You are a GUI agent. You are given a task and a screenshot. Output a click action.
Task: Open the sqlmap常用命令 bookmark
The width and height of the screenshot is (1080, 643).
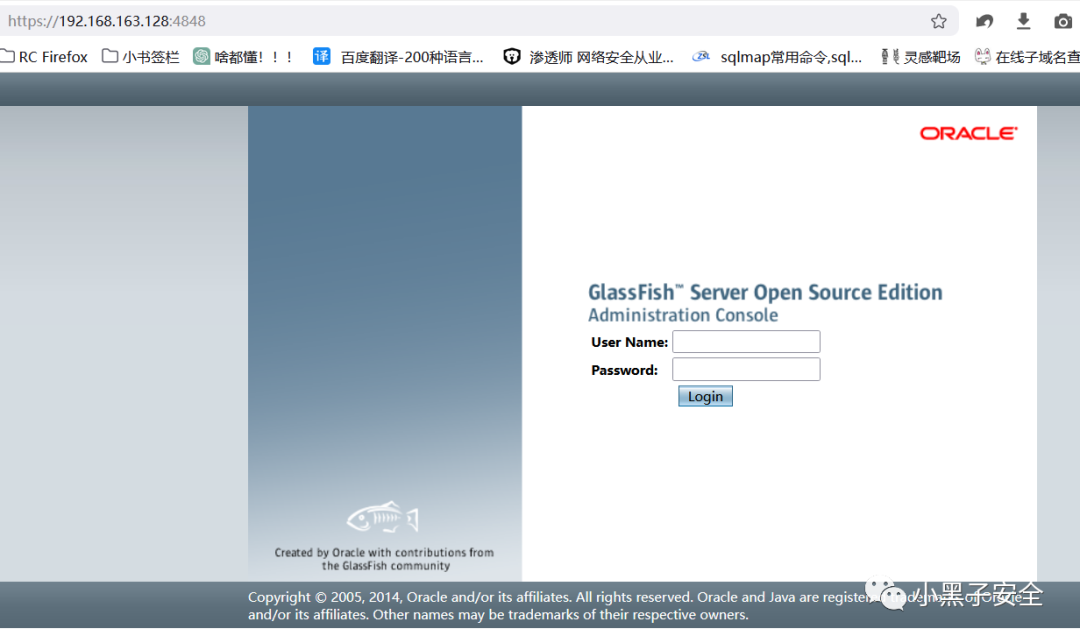777,56
